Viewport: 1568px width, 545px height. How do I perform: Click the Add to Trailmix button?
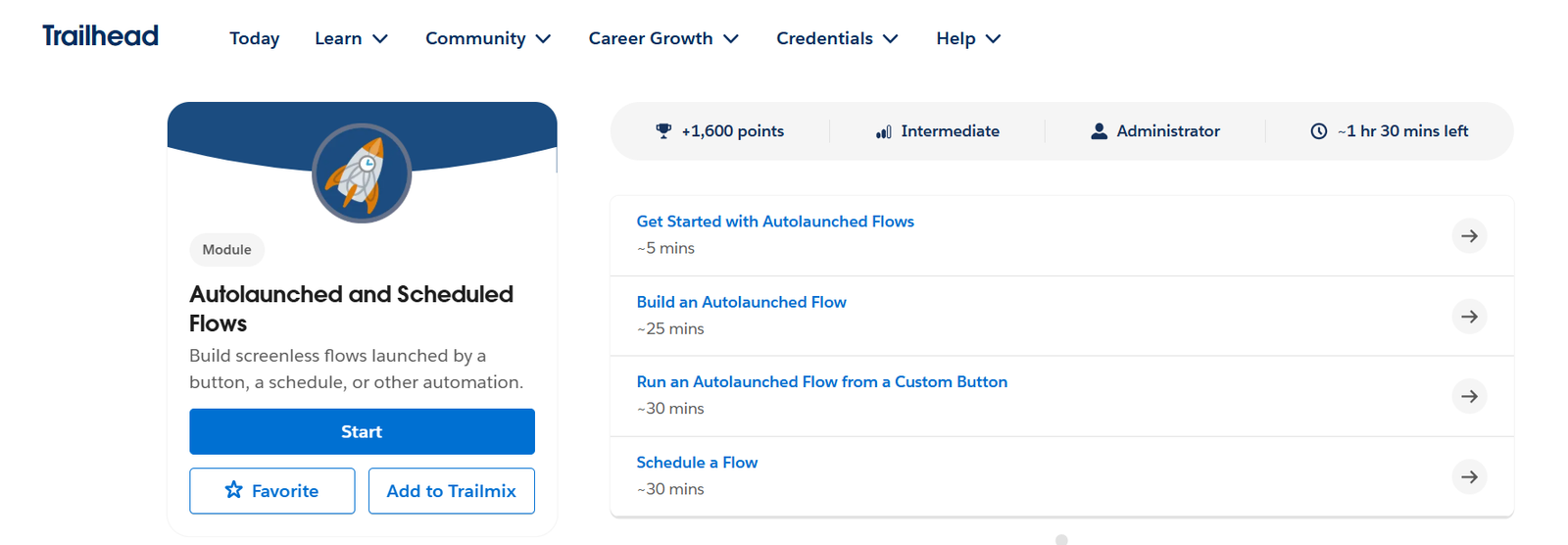point(452,490)
